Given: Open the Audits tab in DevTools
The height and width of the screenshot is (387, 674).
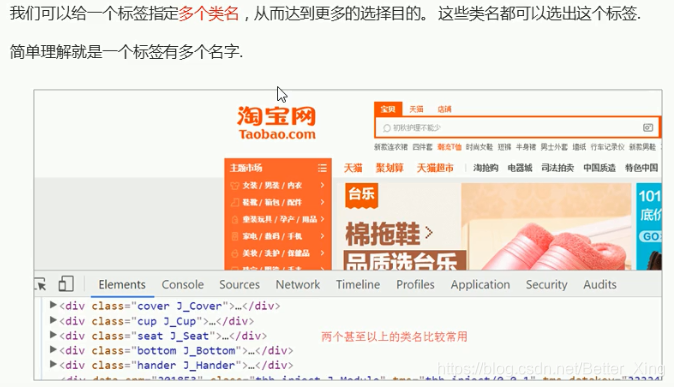Looking at the screenshot, I should pyautogui.click(x=600, y=285).
